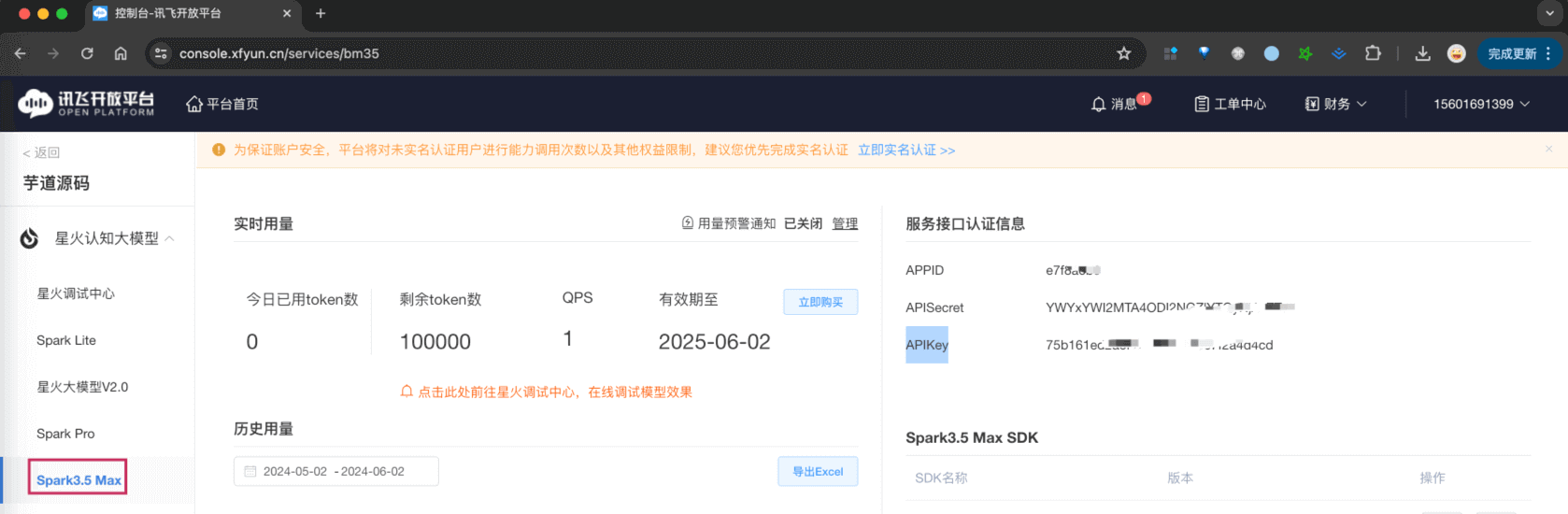Click 管理 to manage usage alerts

pos(845,223)
